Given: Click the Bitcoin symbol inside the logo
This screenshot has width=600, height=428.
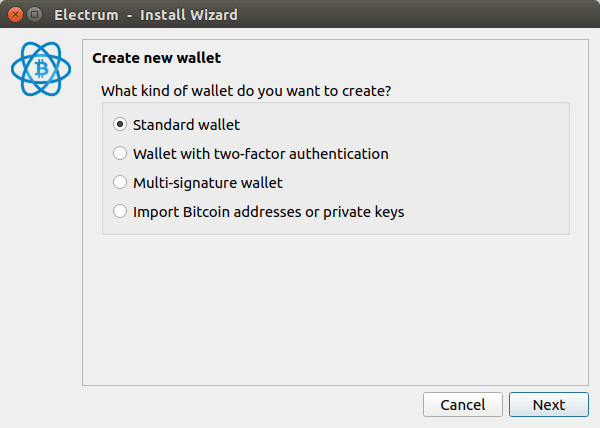Looking at the screenshot, I should coord(41,68).
